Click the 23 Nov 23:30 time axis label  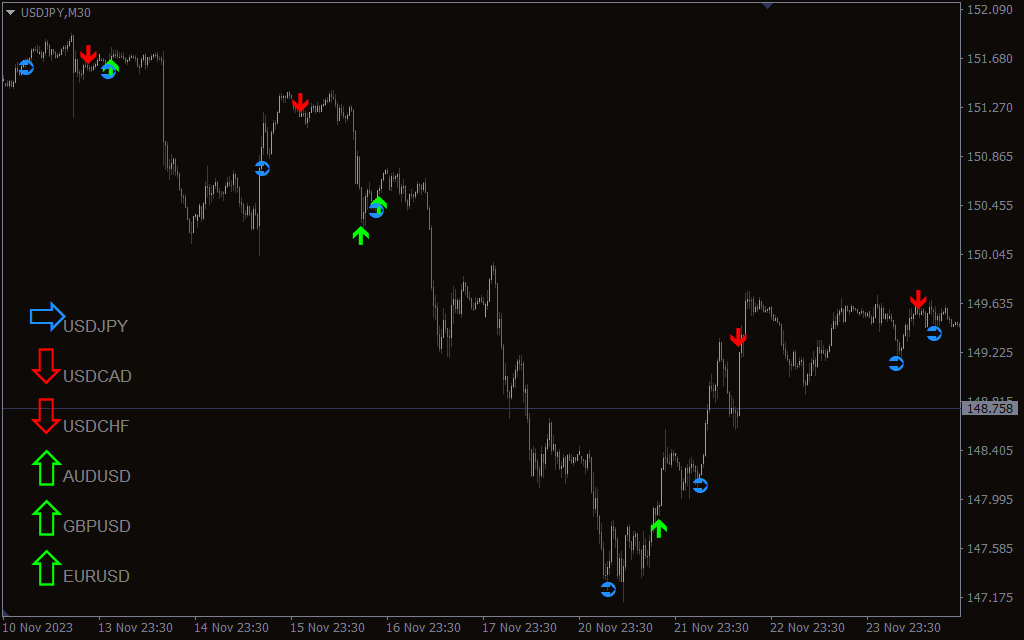(903, 628)
